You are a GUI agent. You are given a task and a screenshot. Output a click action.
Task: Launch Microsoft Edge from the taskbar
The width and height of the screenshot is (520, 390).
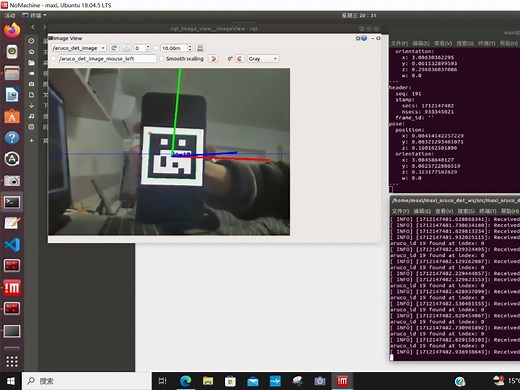tap(185, 381)
